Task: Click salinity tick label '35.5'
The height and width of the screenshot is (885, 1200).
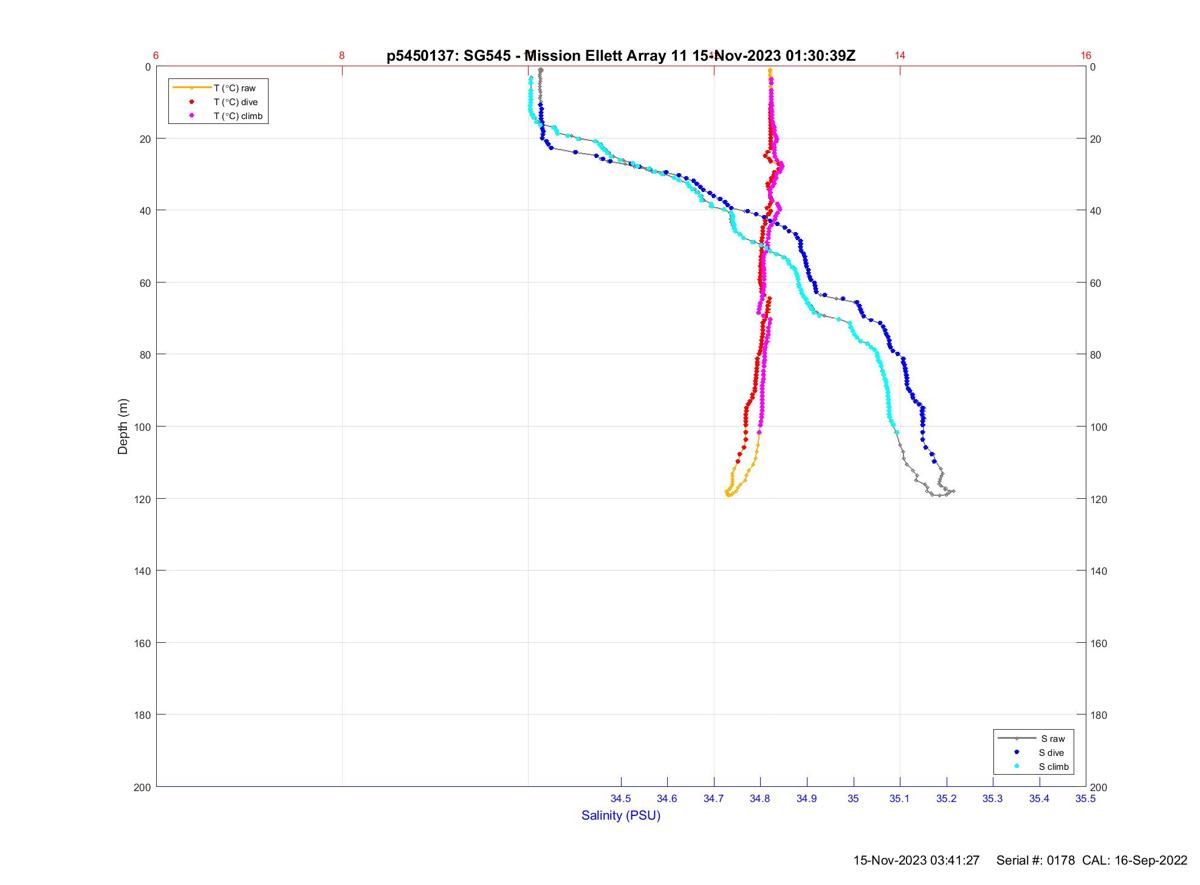Action: (x=1085, y=798)
